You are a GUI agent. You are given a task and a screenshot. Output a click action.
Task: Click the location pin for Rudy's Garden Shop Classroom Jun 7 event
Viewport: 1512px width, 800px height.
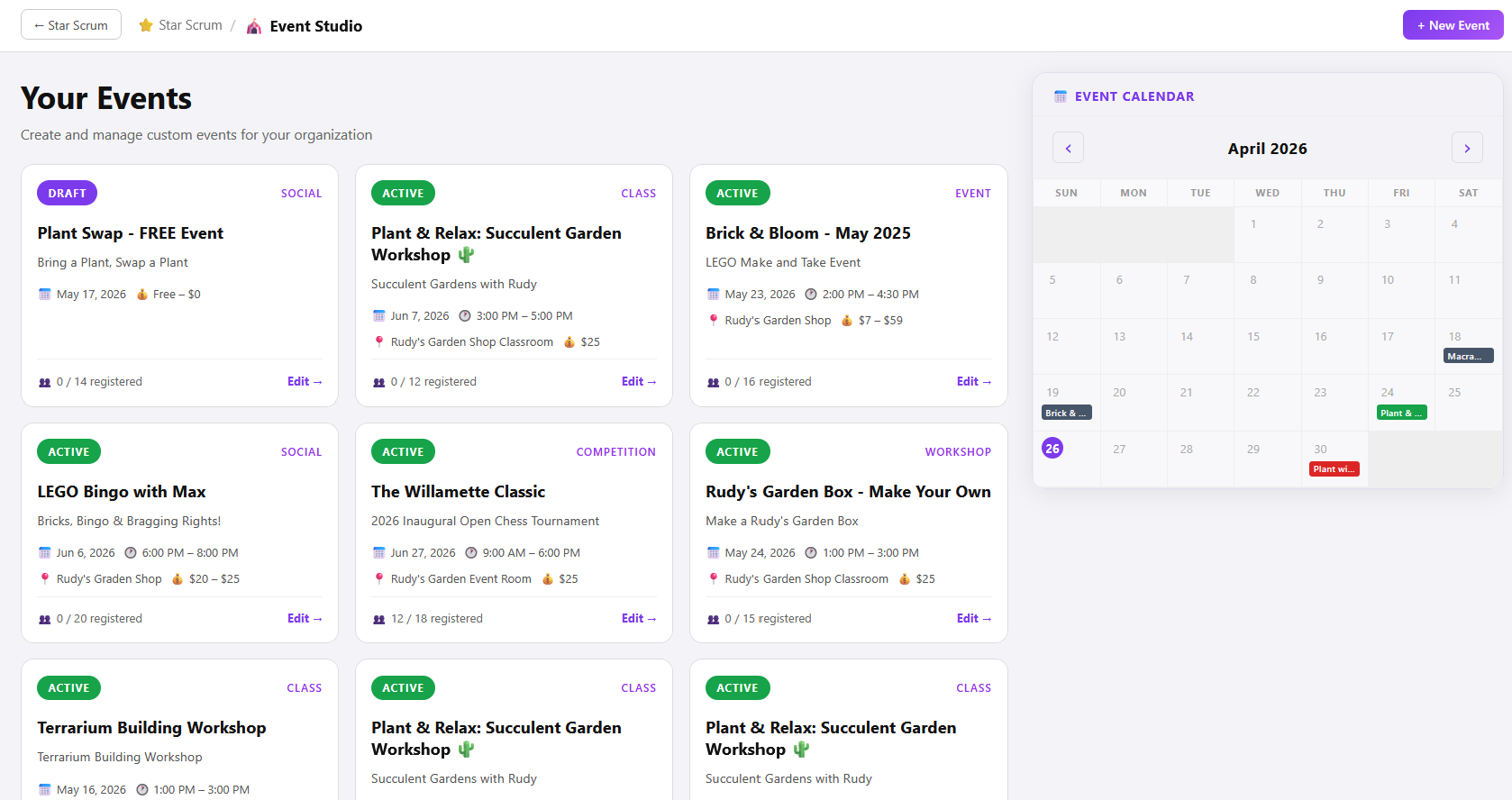point(378,341)
